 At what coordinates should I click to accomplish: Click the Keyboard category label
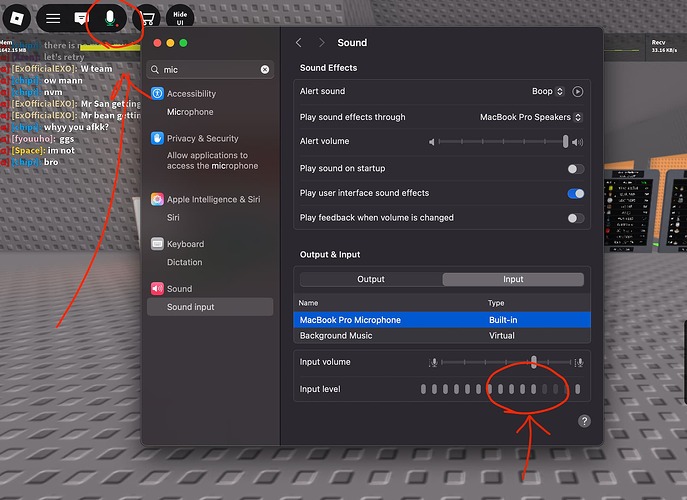pos(185,244)
